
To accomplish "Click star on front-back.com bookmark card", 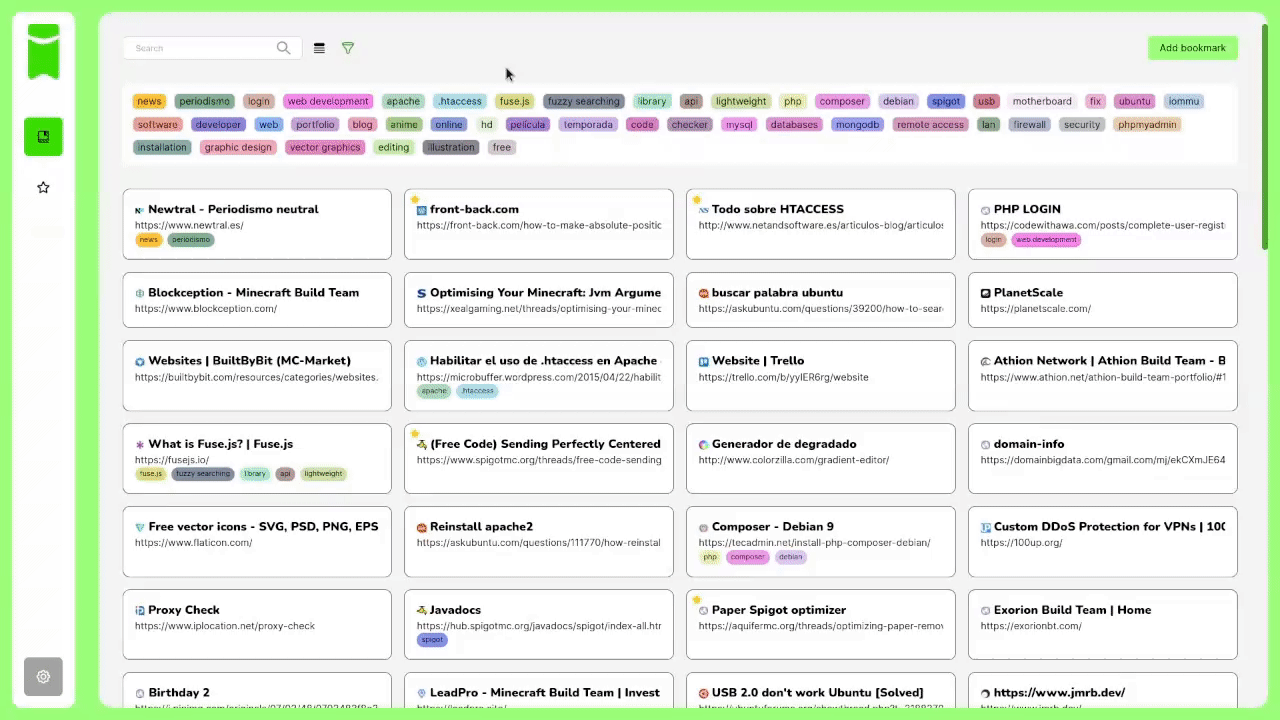I will tap(416, 200).
